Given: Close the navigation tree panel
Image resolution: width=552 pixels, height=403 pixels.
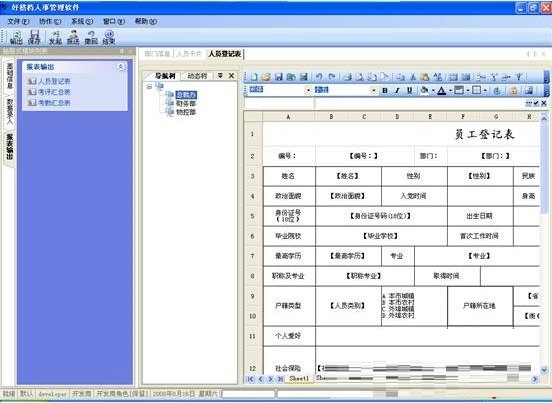Looking at the screenshot, I should coord(231,76).
